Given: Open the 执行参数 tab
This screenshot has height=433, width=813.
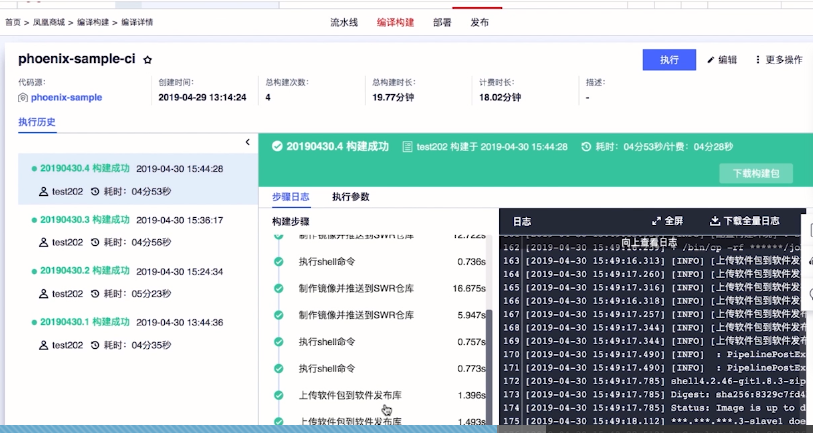Looking at the screenshot, I should click(x=351, y=197).
